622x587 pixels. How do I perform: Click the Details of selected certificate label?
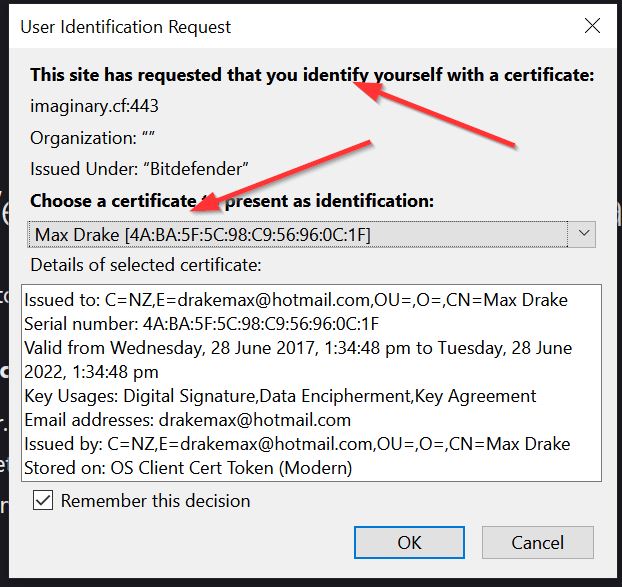coord(145,265)
